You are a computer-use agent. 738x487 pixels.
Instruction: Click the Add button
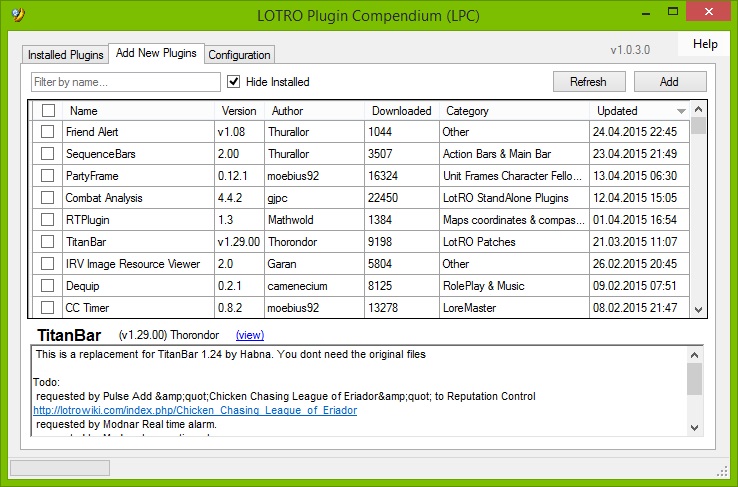[670, 82]
